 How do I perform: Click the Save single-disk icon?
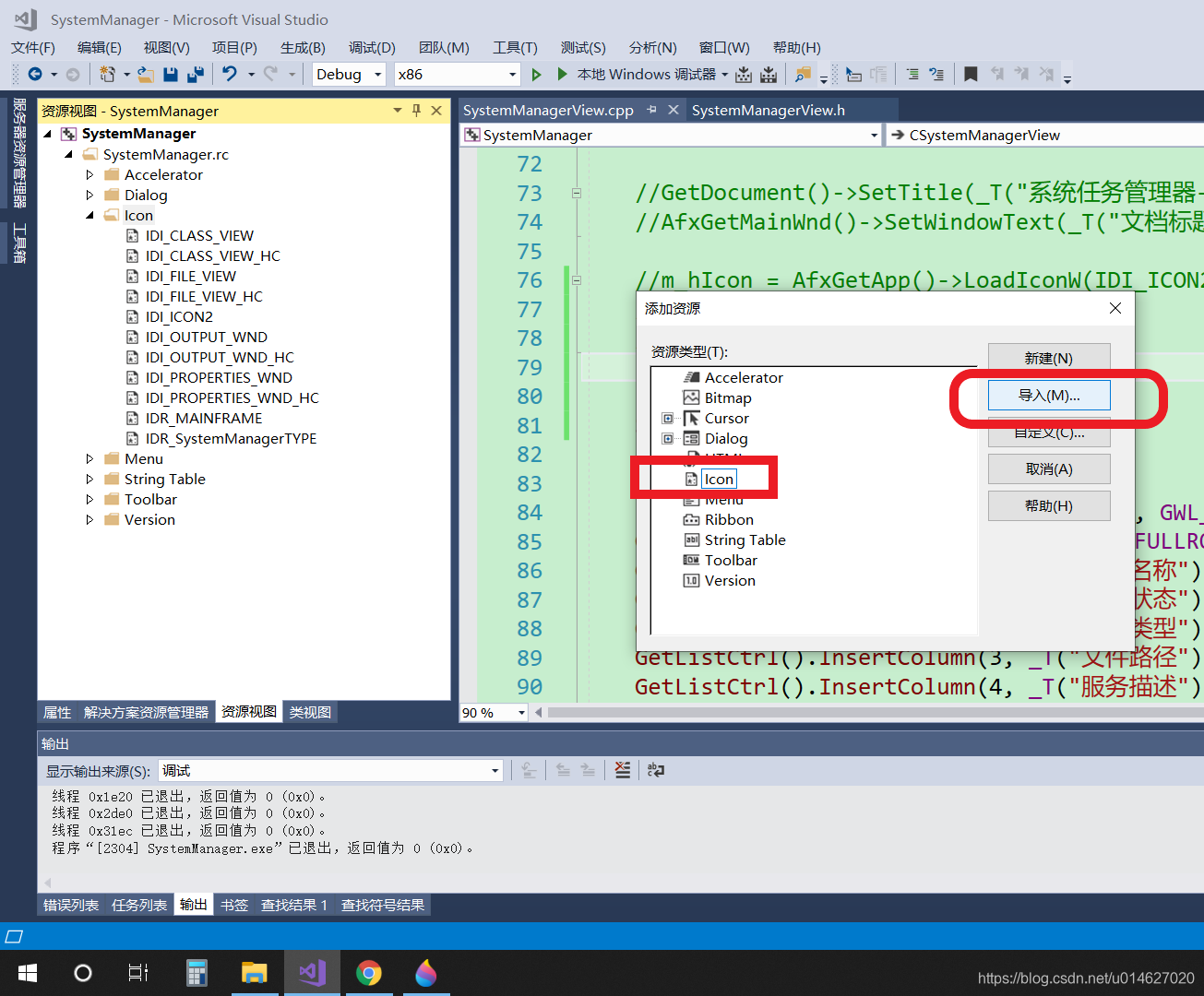[171, 74]
